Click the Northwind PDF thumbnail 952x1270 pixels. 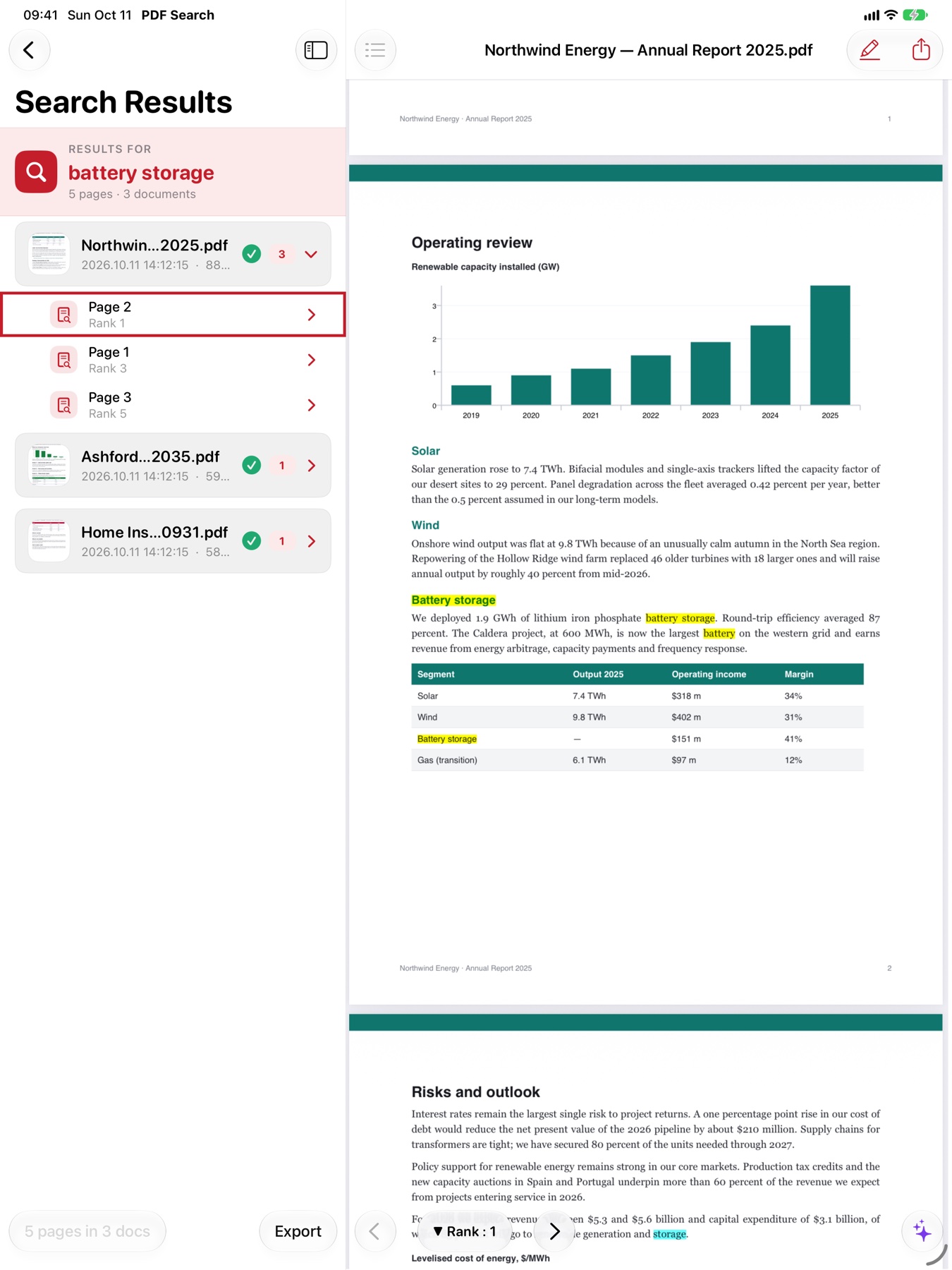pyautogui.click(x=49, y=254)
